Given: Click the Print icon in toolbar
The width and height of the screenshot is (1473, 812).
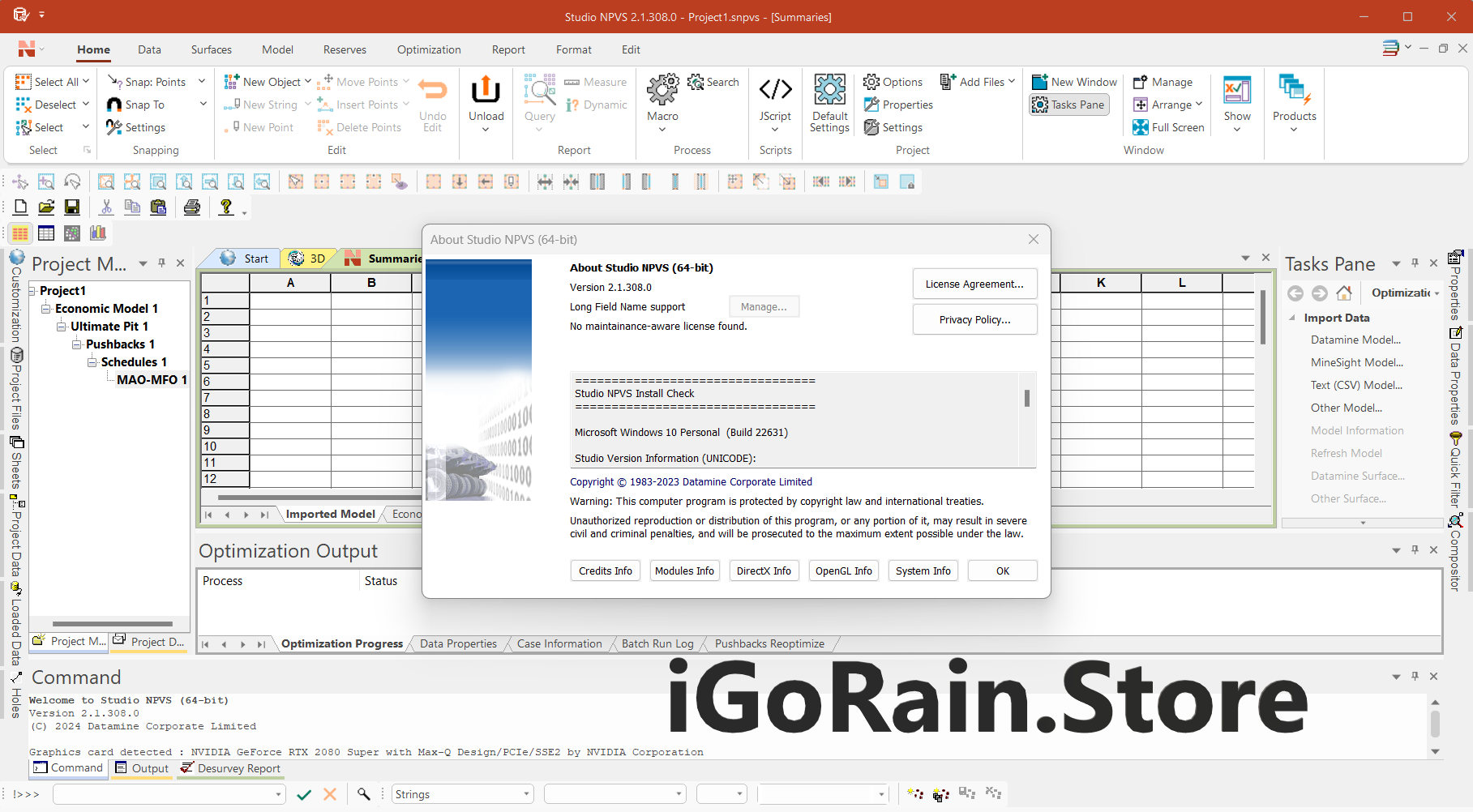Looking at the screenshot, I should 192,207.
